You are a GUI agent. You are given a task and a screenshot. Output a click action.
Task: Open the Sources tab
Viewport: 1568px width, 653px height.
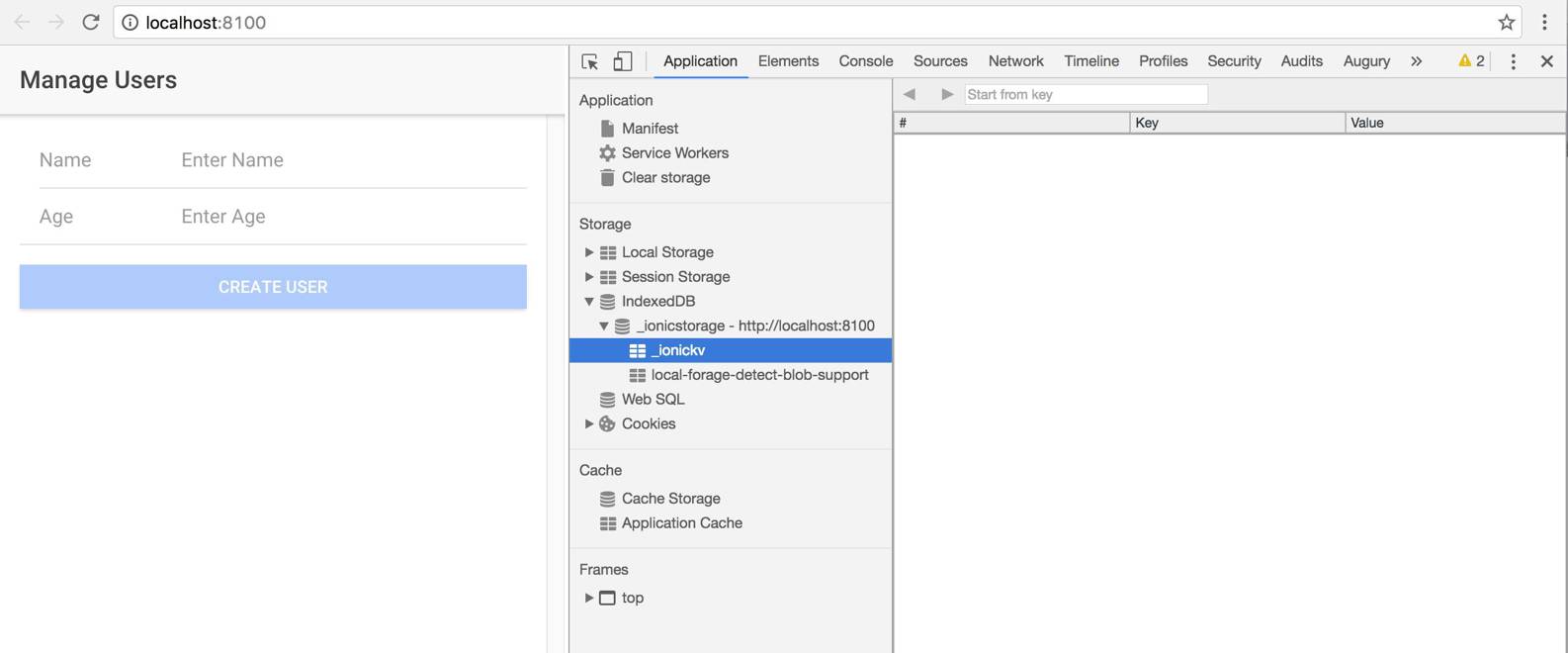tap(940, 61)
